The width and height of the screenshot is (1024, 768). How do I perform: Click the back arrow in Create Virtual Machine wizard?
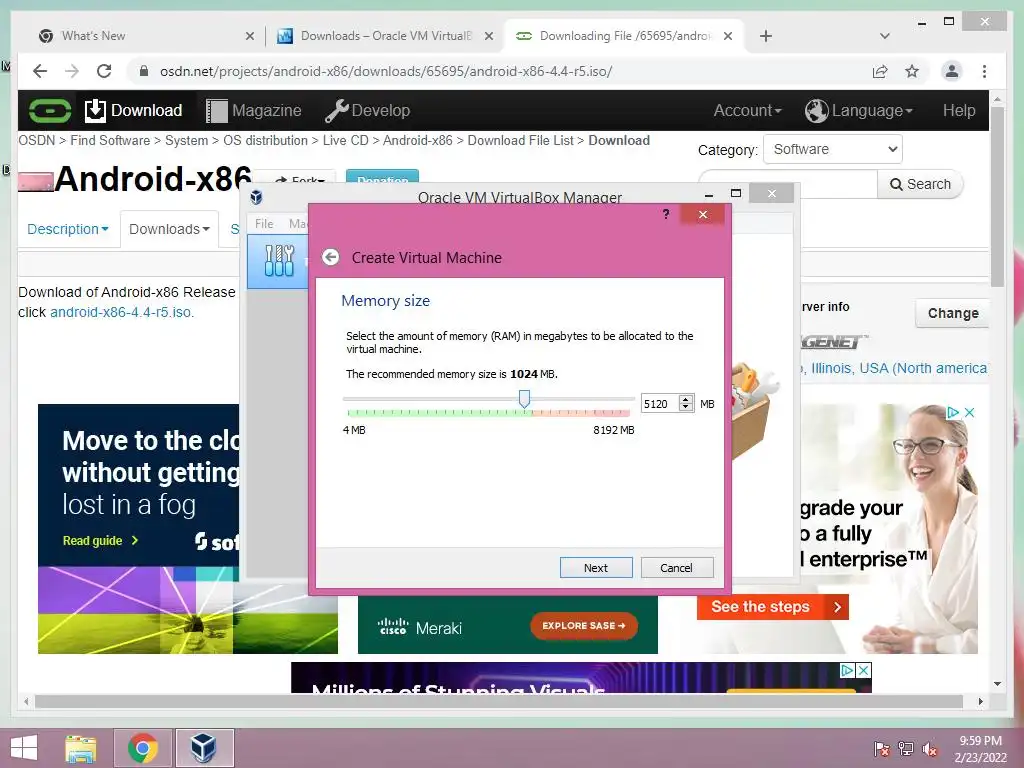(x=330, y=257)
